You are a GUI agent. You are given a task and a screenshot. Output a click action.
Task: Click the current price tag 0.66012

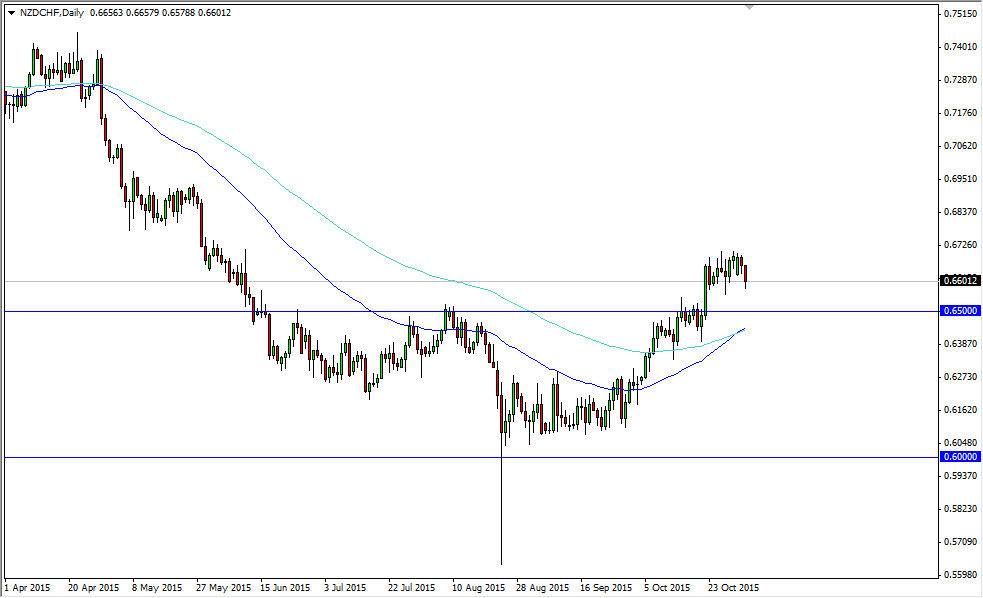point(960,281)
